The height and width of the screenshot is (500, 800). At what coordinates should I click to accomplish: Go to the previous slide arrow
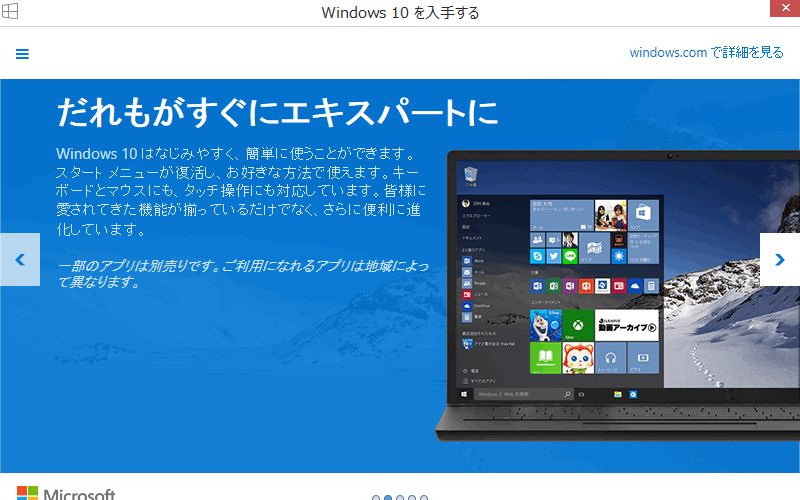pyautogui.click(x=19, y=259)
